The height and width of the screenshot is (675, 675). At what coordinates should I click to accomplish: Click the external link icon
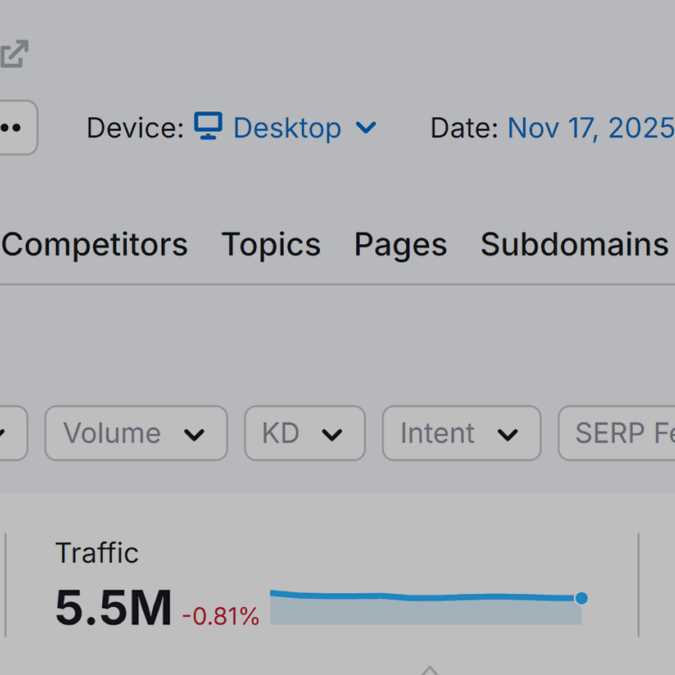[14, 54]
